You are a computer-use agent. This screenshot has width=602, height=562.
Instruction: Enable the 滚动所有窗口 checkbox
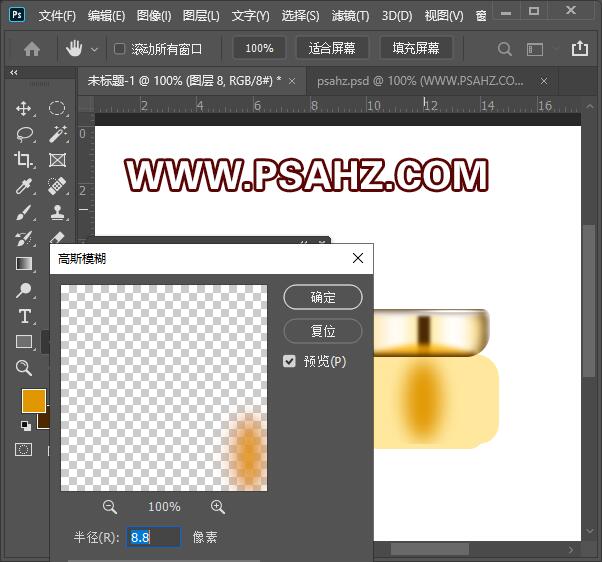119,49
